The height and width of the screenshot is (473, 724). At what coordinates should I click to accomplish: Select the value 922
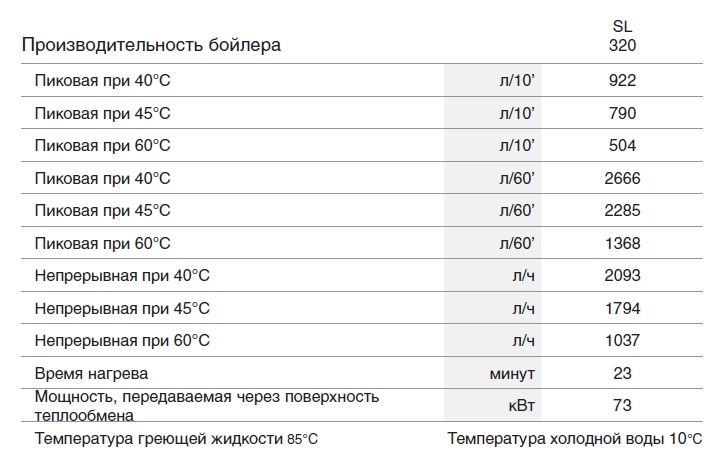click(x=622, y=80)
